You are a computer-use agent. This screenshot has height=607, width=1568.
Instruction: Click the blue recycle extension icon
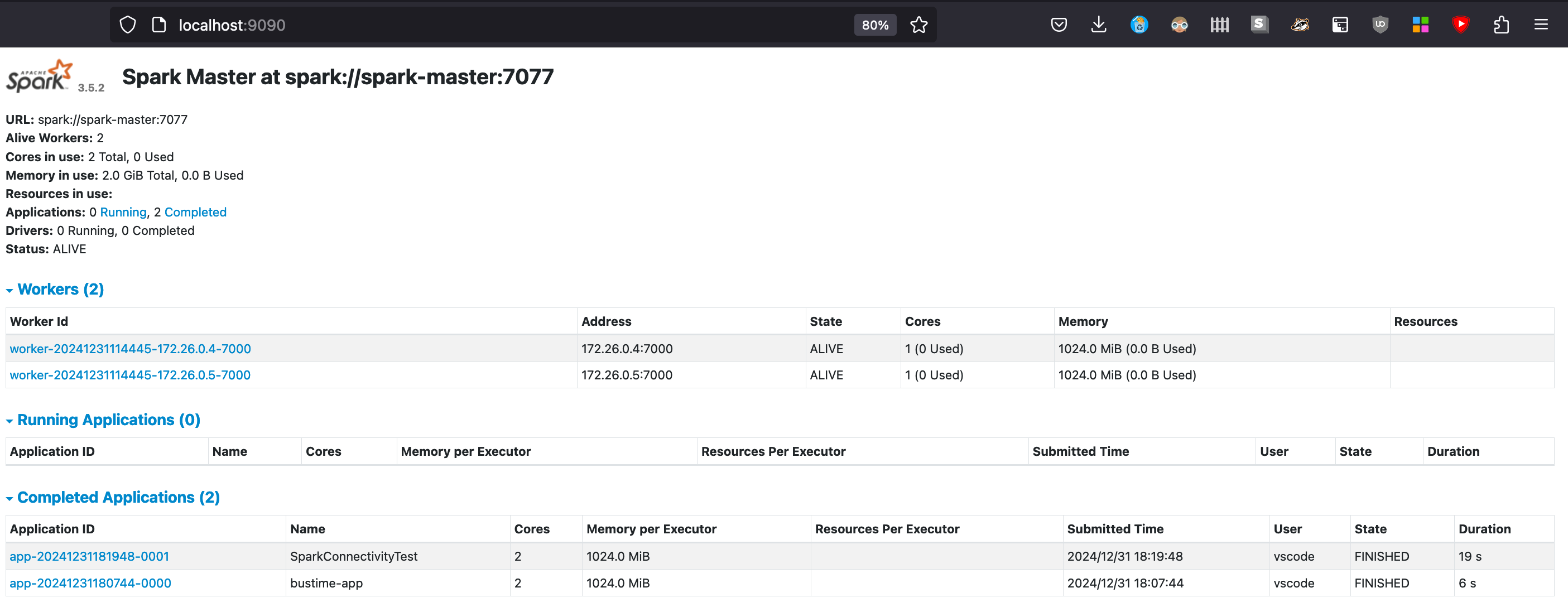coord(1139,25)
